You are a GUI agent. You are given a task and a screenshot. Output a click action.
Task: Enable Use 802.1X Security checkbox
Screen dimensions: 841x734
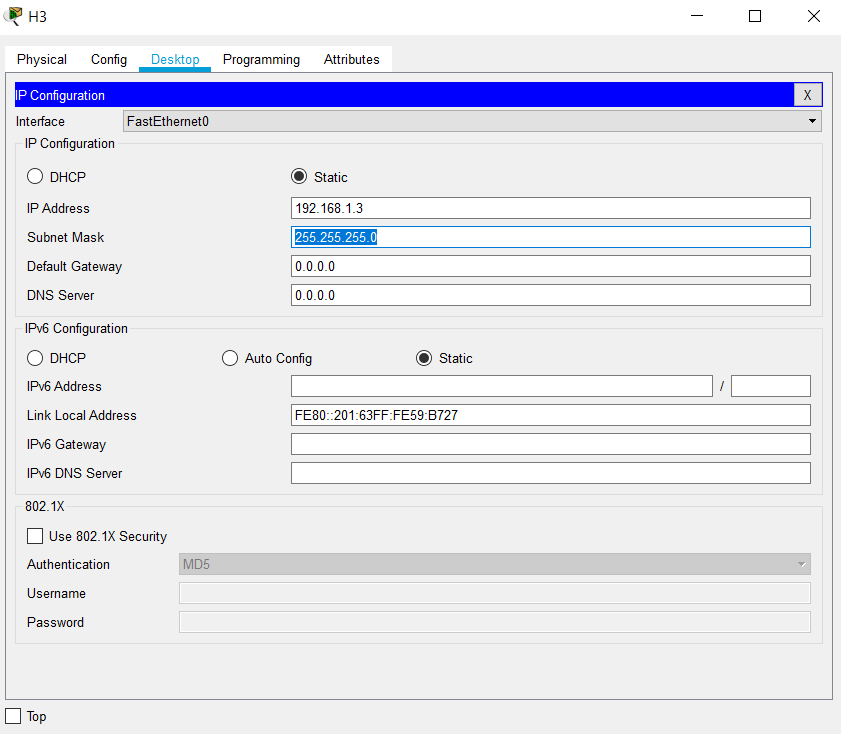[36, 536]
